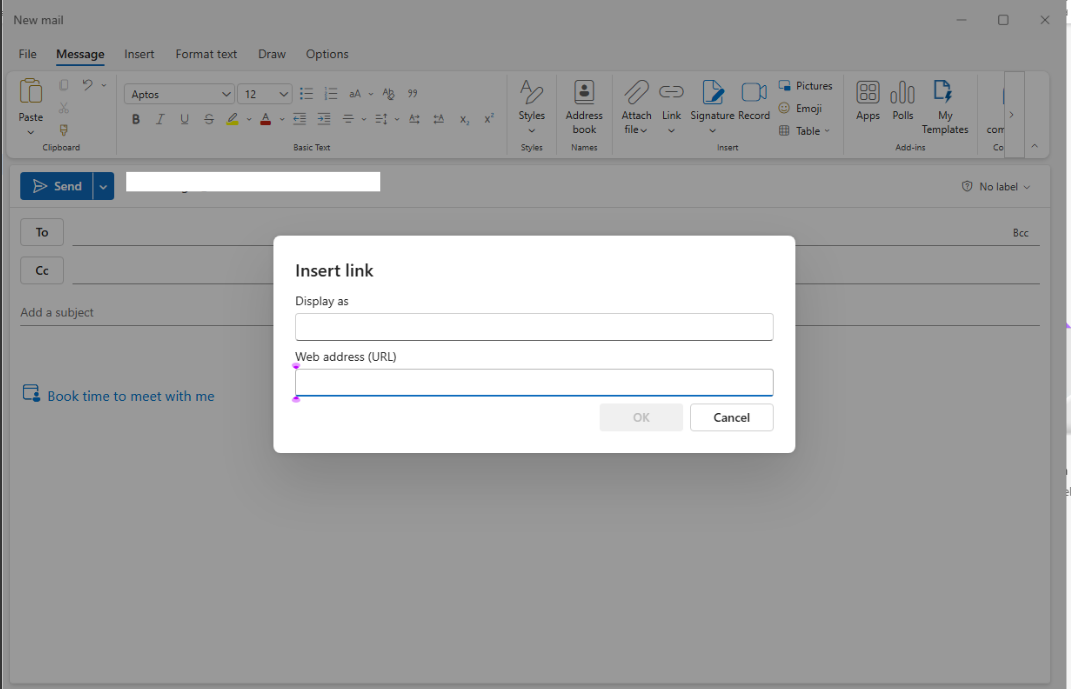Viewport: 1071px width, 689px height.
Task: Expand the Link dropdown in ribbon
Action: (x=671, y=130)
